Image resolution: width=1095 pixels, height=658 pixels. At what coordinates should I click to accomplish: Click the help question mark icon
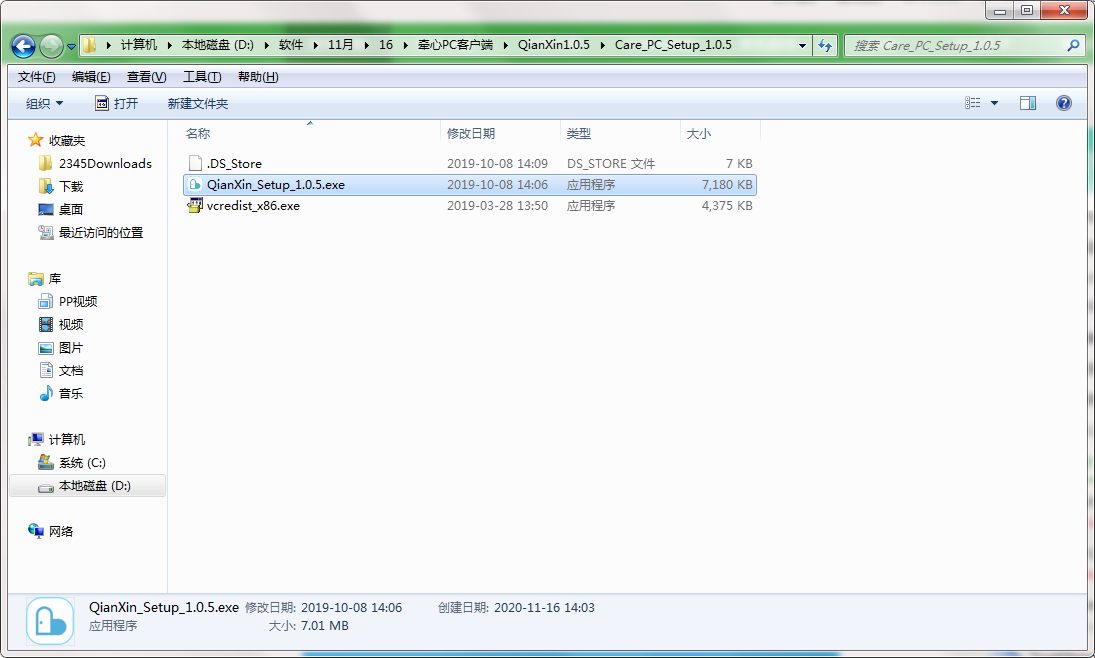pyautogui.click(x=1064, y=103)
